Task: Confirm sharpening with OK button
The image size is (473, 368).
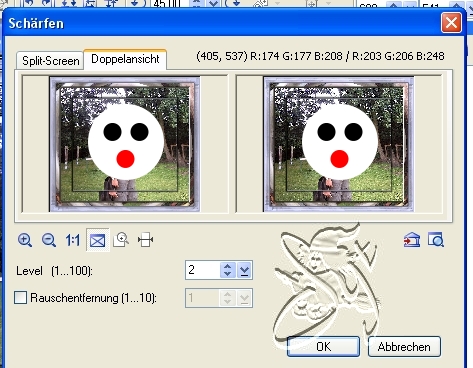Action: click(323, 347)
